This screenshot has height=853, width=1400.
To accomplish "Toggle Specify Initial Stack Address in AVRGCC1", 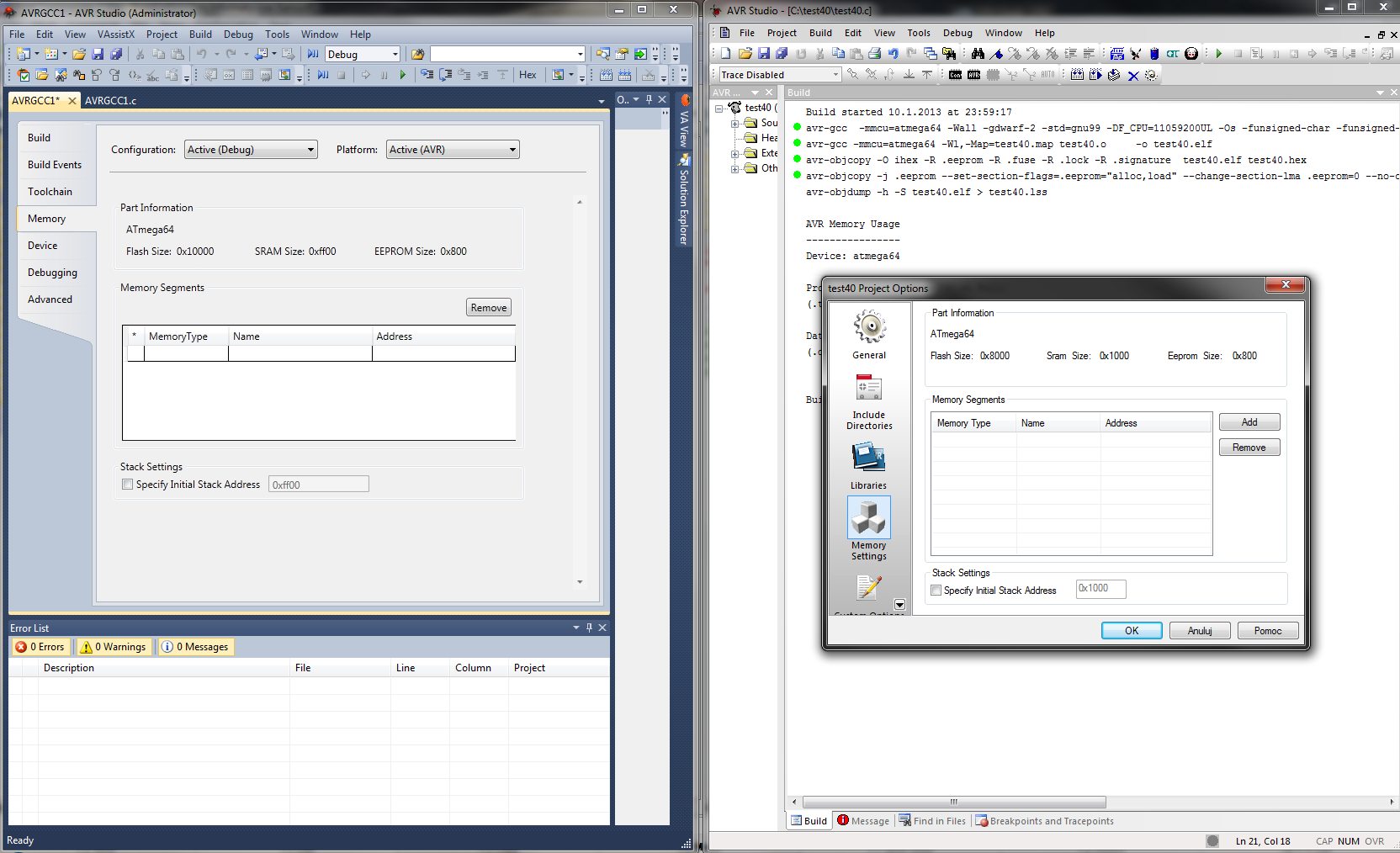I will [128, 485].
